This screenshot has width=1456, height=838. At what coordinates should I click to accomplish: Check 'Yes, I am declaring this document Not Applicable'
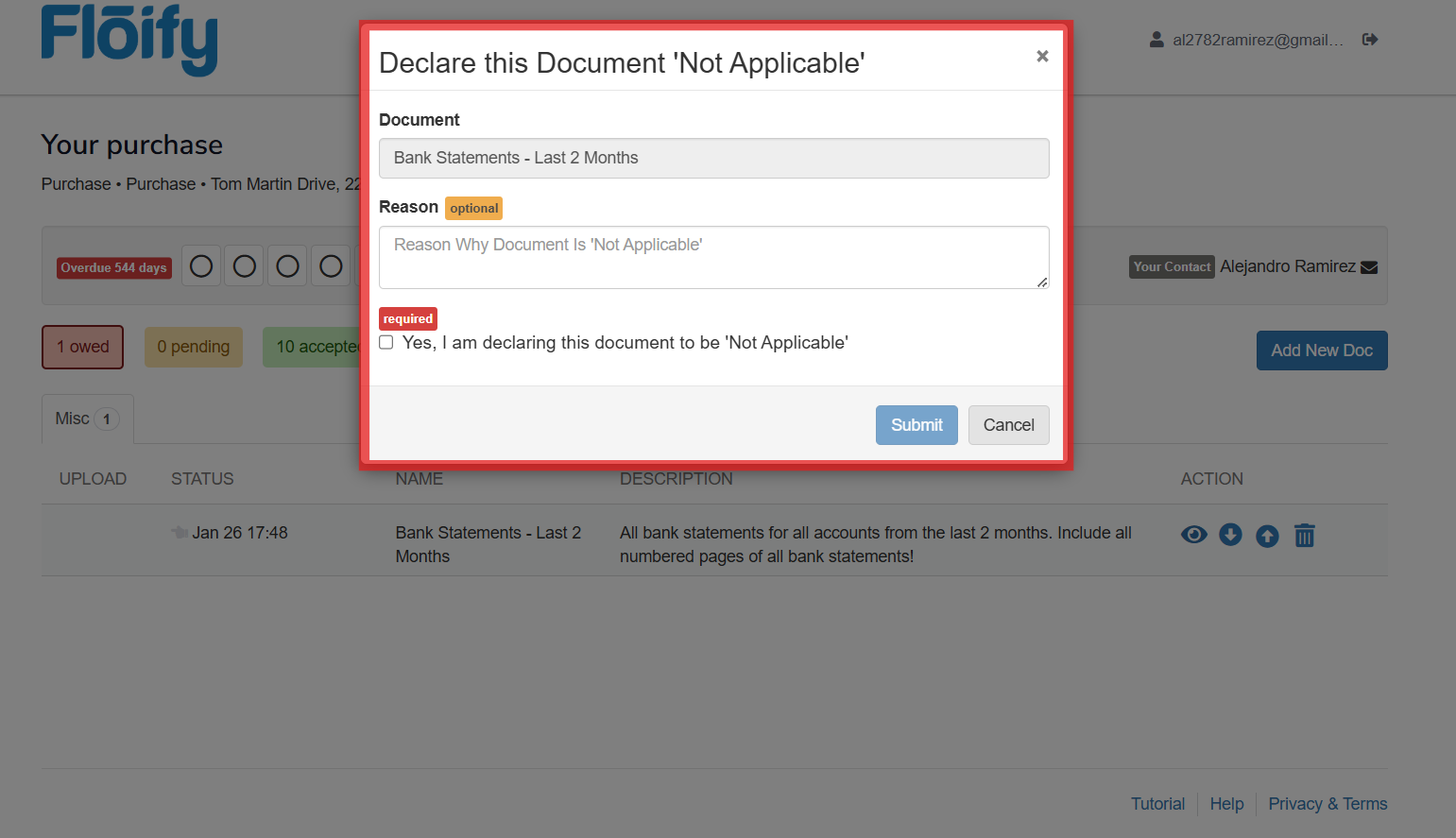pyautogui.click(x=385, y=342)
